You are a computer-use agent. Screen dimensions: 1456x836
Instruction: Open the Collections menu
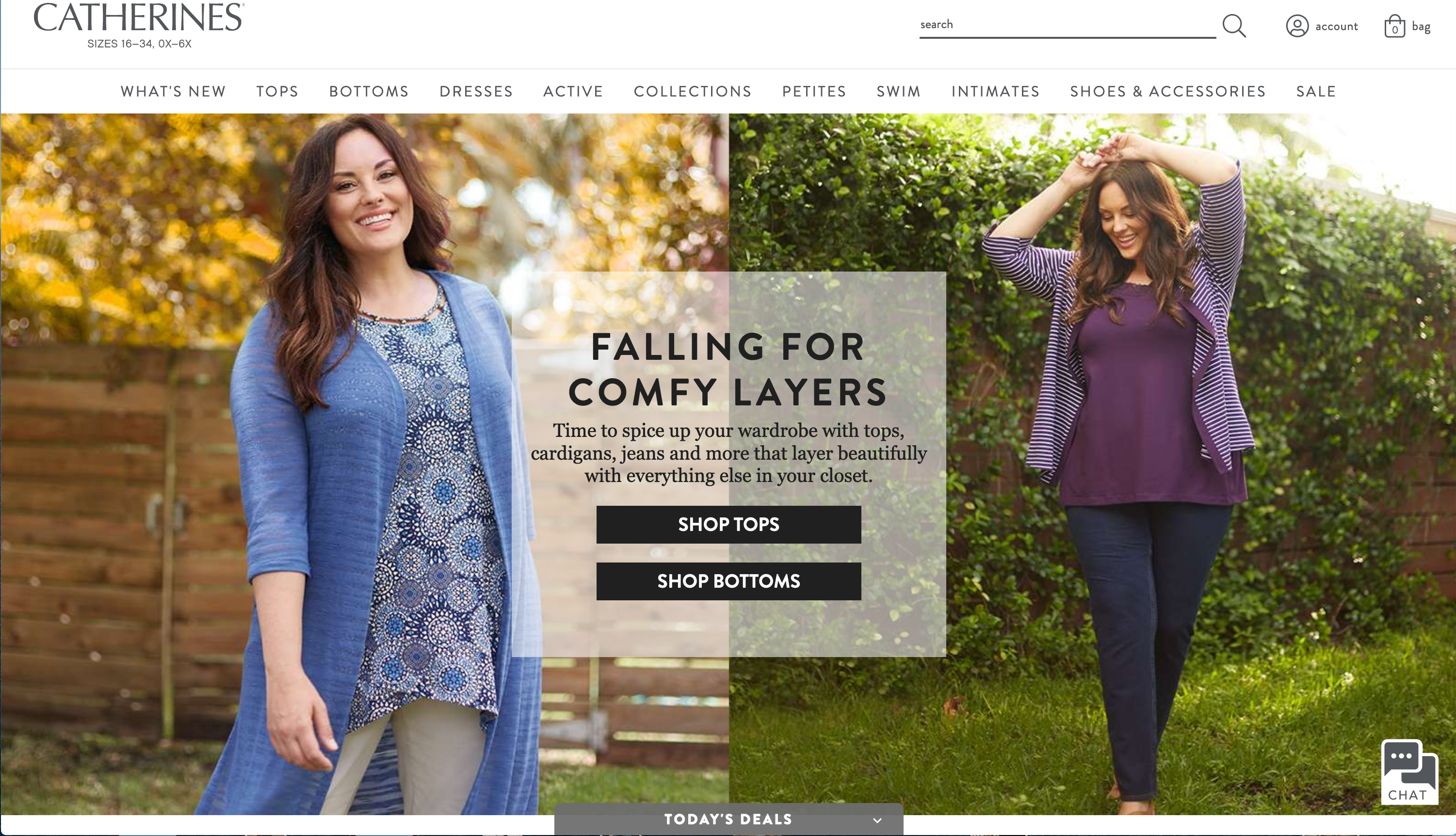(693, 91)
